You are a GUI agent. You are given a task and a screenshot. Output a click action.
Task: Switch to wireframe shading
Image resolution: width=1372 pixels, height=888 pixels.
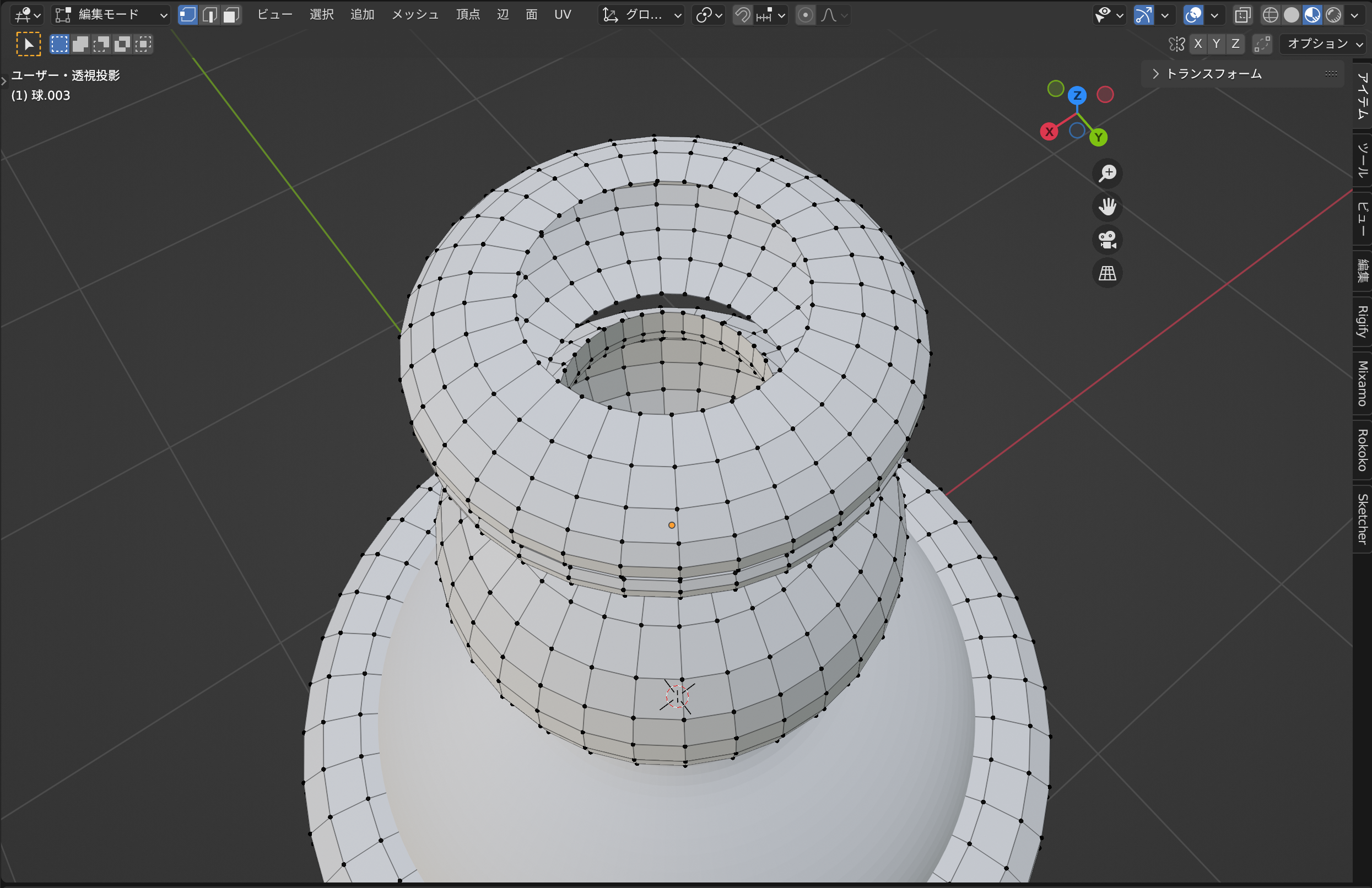1271,15
